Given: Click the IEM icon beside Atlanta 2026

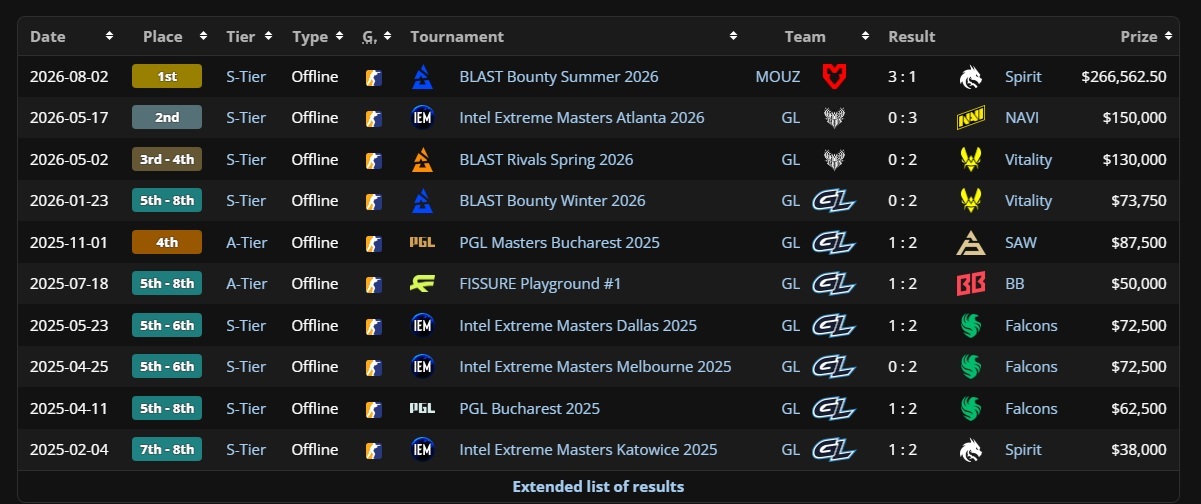Looking at the screenshot, I should 422,118.
